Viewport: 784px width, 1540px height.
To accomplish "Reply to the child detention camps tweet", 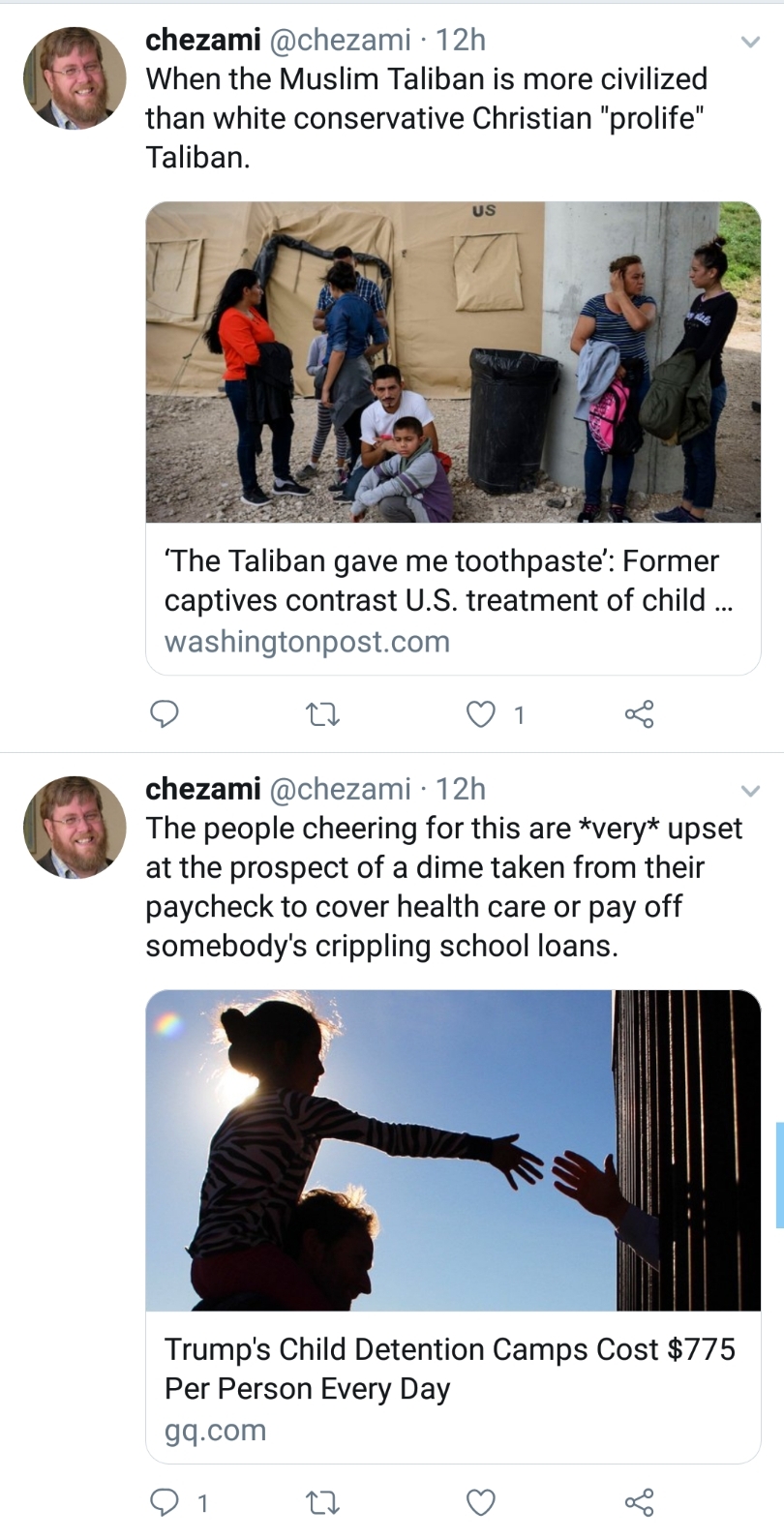I will pyautogui.click(x=165, y=1502).
